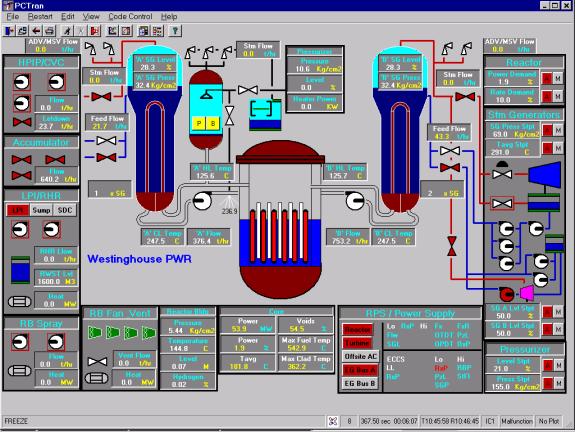Set Power Demand to auto with A button

547,78
